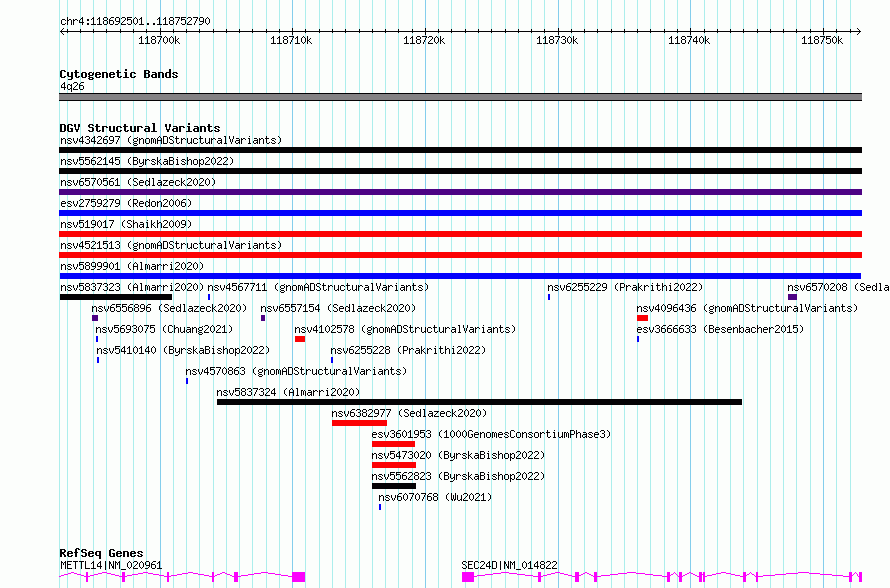Click blue bar of esv2759279 variant
This screenshot has width=890, height=588.
(460, 213)
